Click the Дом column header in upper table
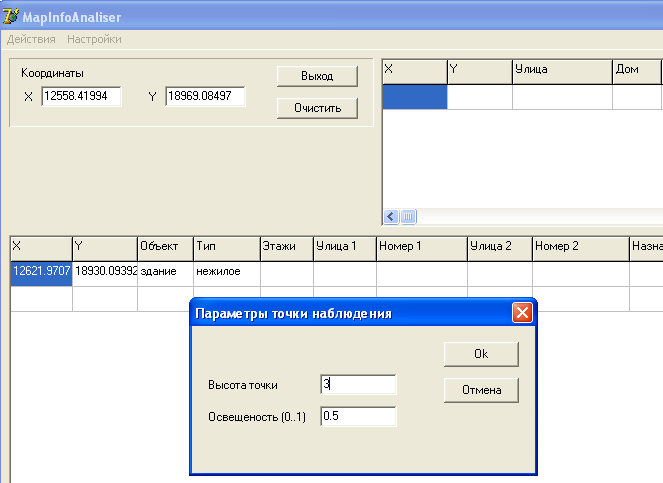Screen dimensions: 663x483 637,72
